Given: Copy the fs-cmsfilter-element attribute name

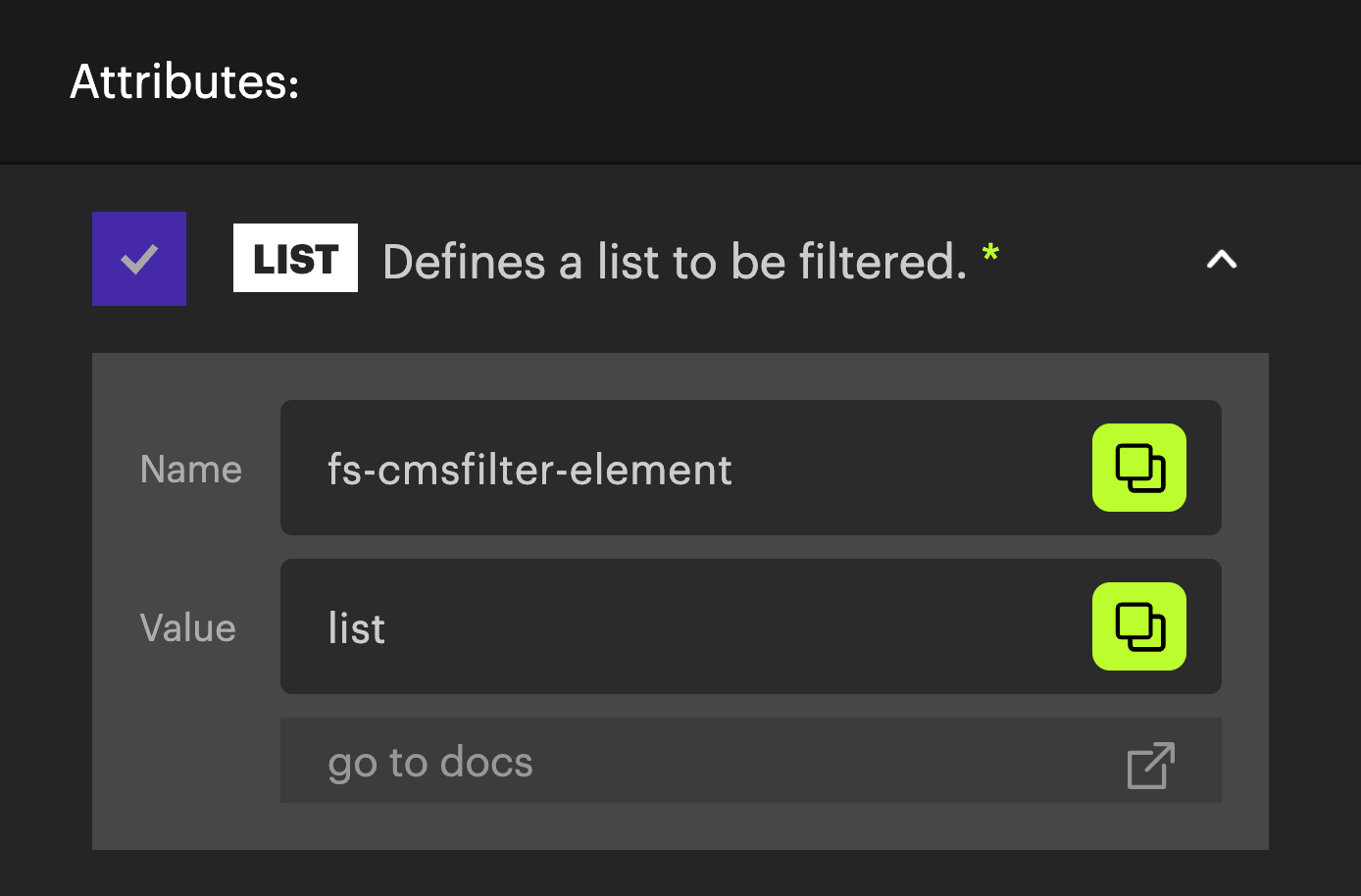Looking at the screenshot, I should pos(1139,468).
